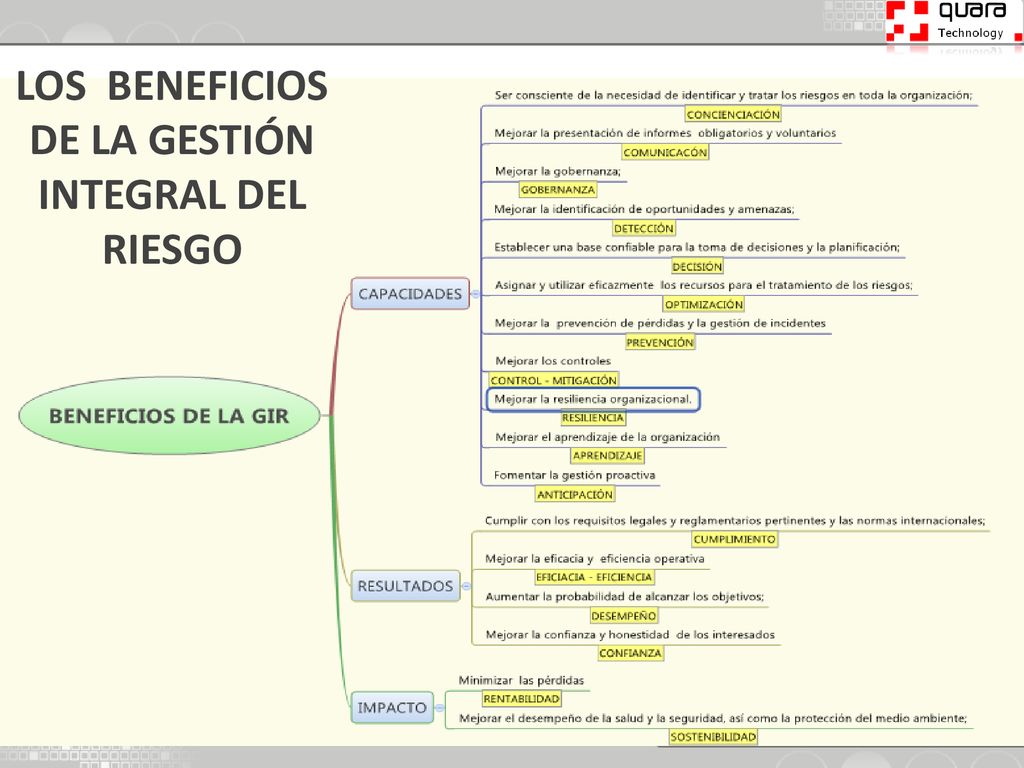Image resolution: width=1024 pixels, height=768 pixels.
Task: Collapse the RESULTADOS branch toggle
Action: click(x=466, y=586)
